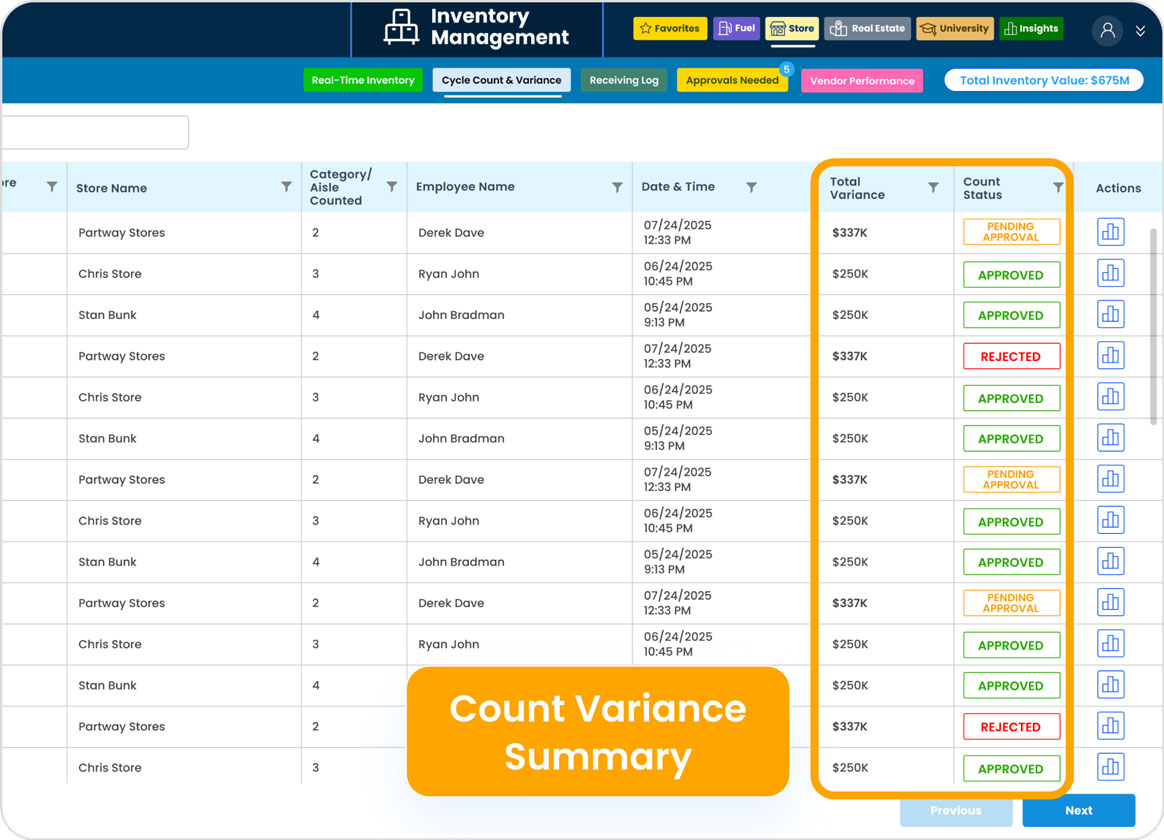
Task: Switch to the Fuel module
Action: click(736, 29)
